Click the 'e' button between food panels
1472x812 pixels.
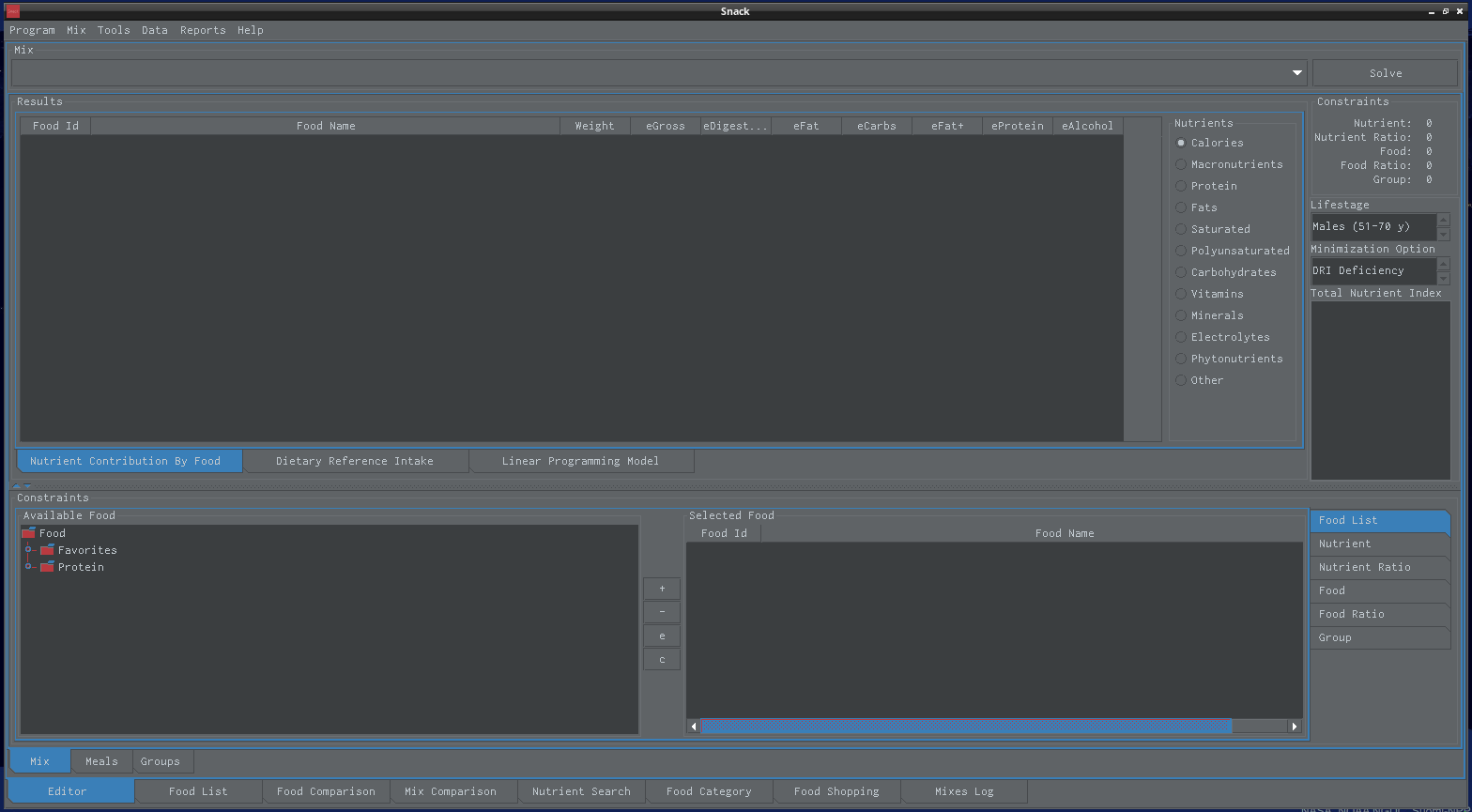point(662,636)
